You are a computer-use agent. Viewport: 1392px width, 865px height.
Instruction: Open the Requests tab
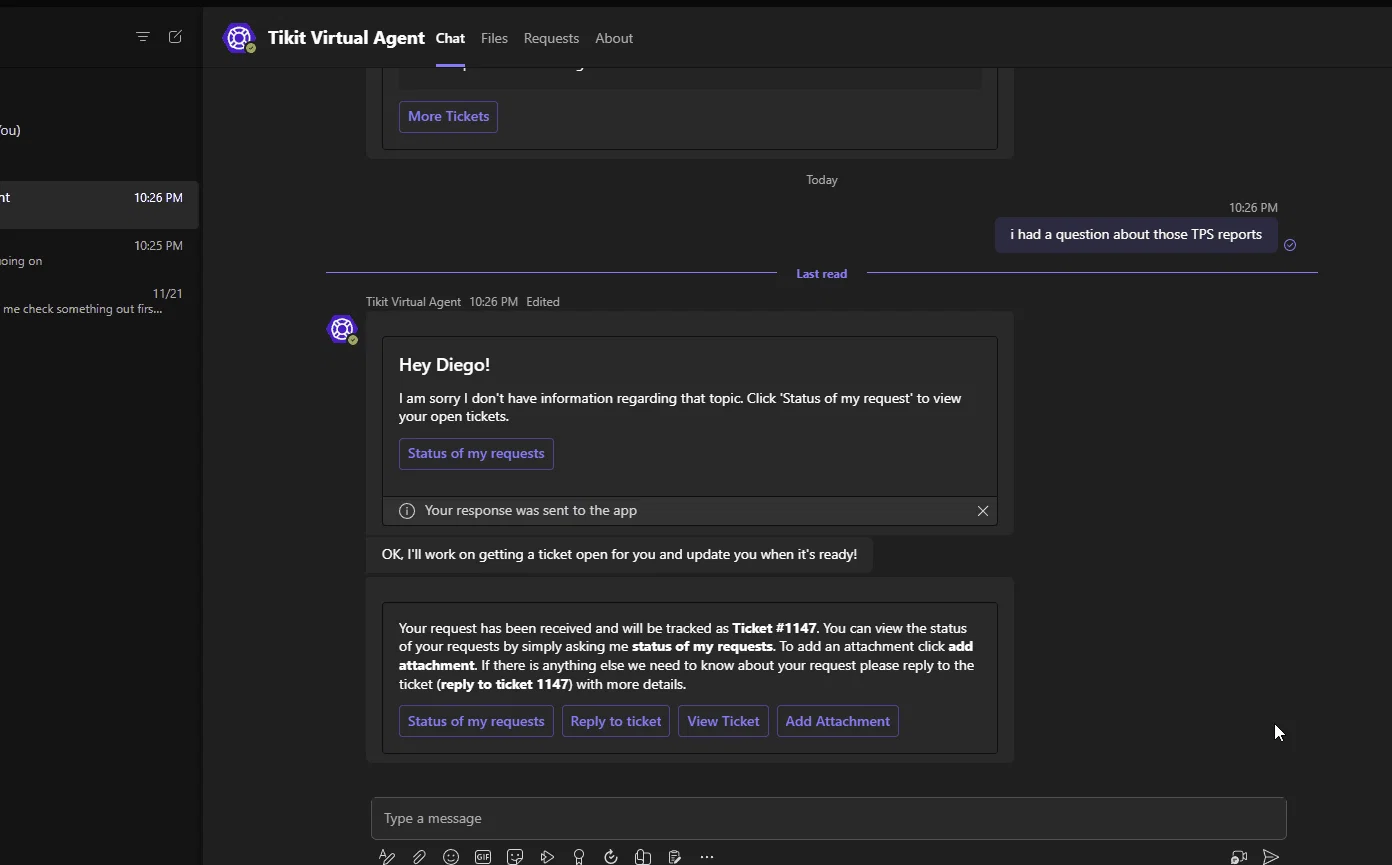click(x=551, y=38)
